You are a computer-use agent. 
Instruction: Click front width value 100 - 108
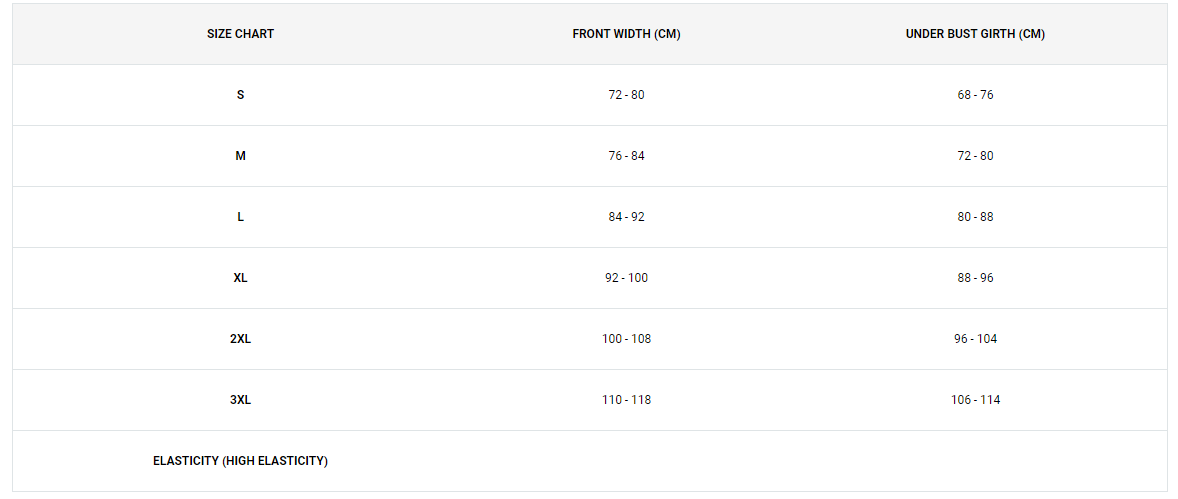(x=627, y=338)
